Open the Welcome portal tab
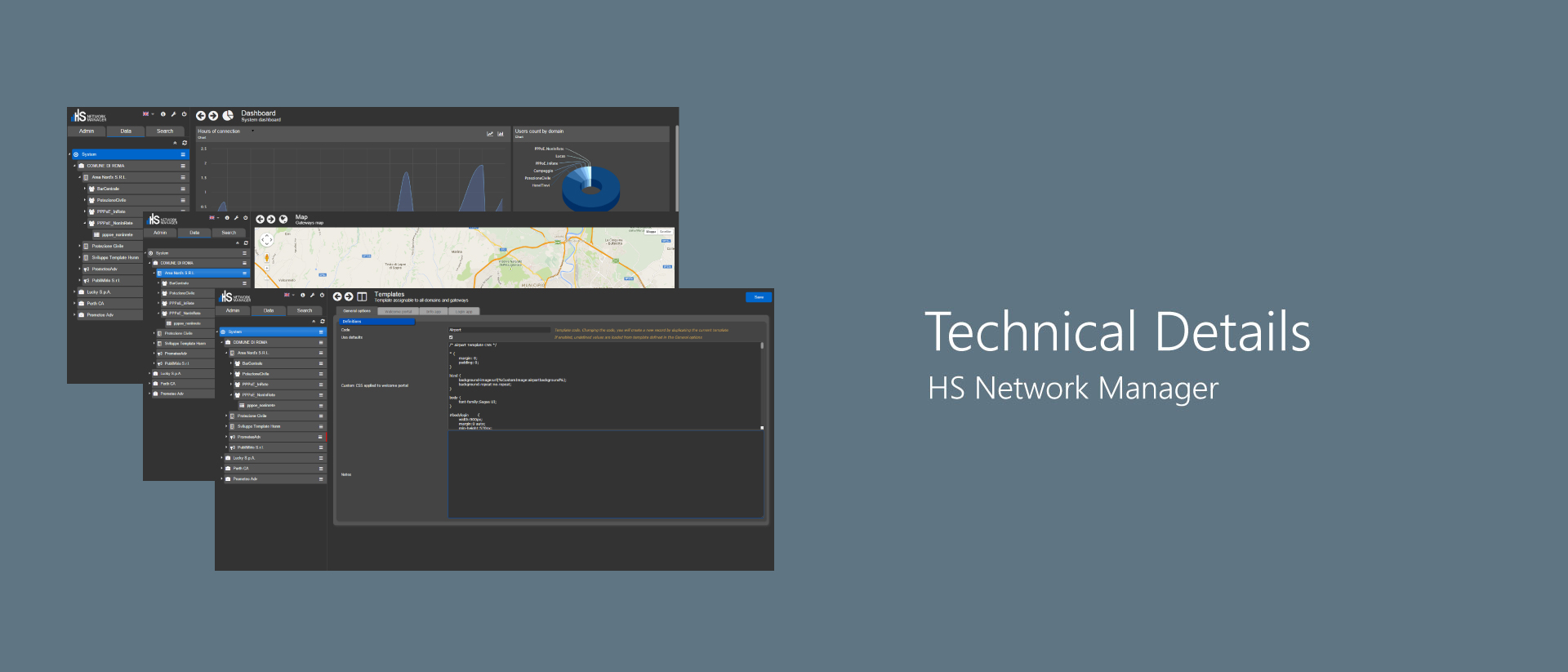1568x672 pixels. pos(399,311)
